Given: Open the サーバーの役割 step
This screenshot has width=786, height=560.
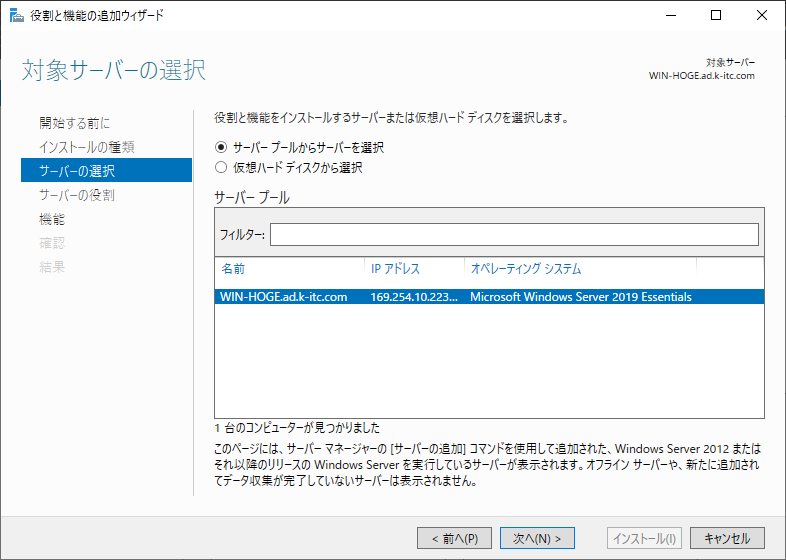Looking at the screenshot, I should 77,195.
